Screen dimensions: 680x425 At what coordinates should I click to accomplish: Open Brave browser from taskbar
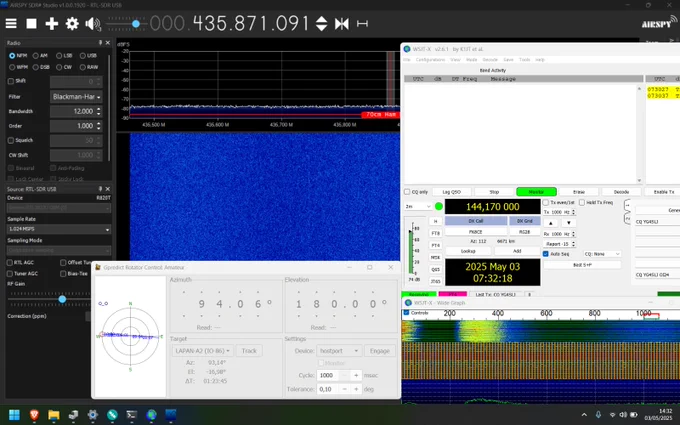34,415
